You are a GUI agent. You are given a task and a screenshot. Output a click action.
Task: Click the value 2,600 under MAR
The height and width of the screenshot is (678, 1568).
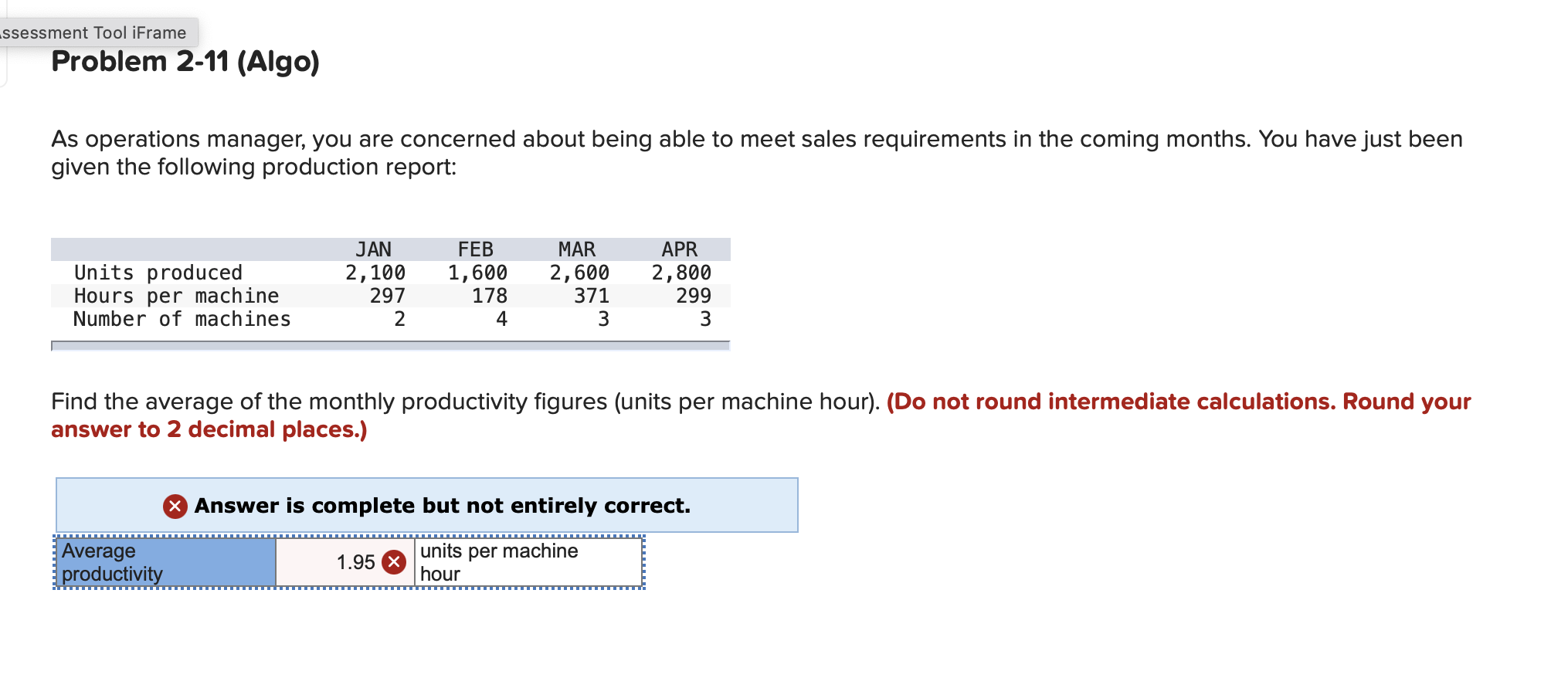[x=578, y=272]
